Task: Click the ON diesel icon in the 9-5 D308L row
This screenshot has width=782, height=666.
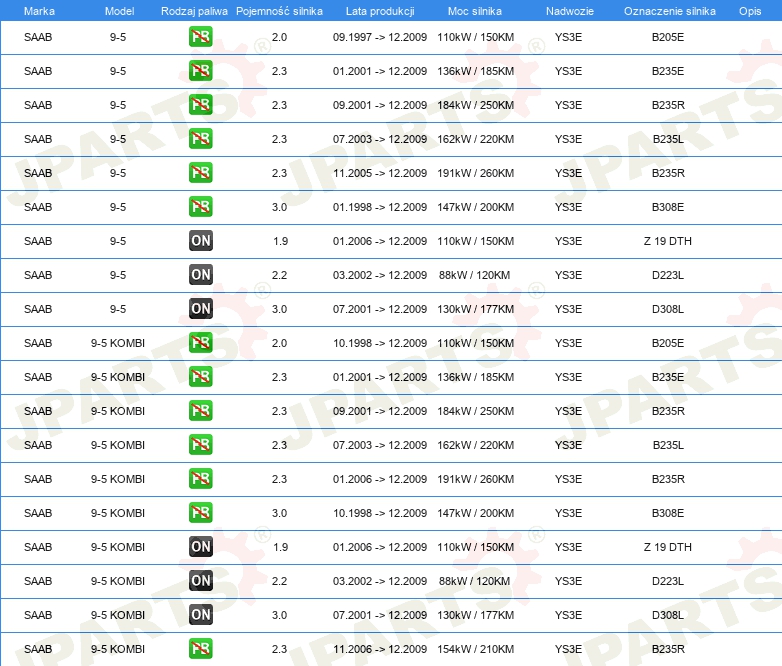Action: 200,309
